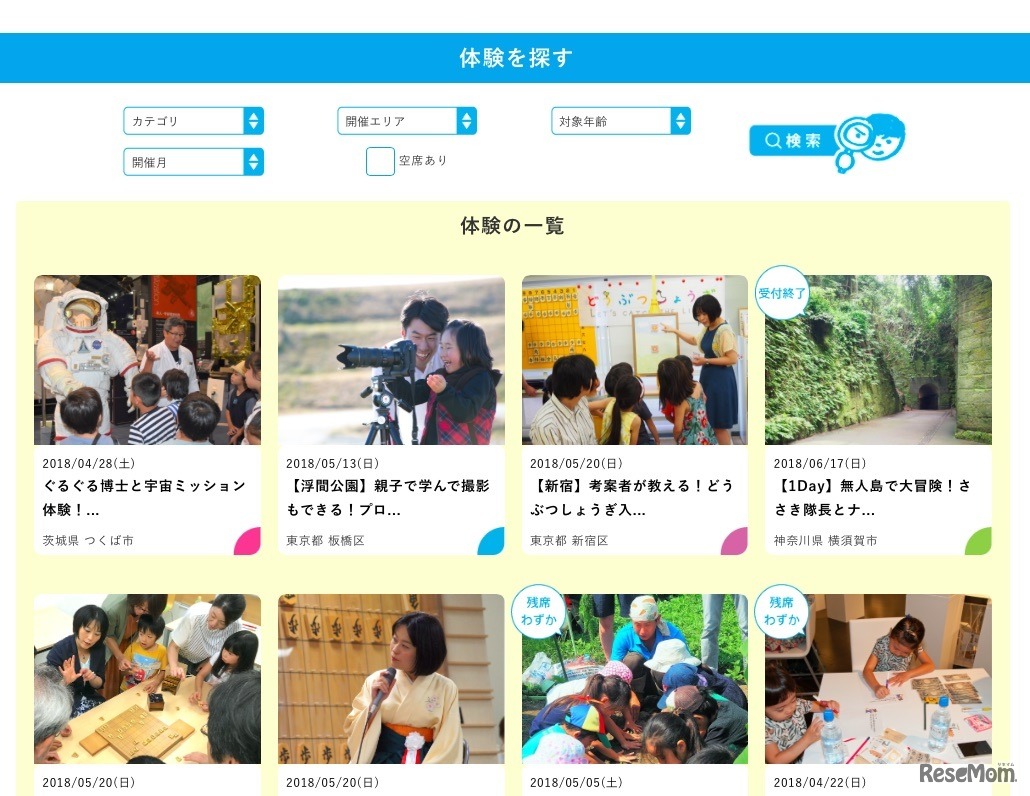Click pink corner tag on the Tsukuba card
Viewport: 1030px width, 796px height.
(248, 541)
